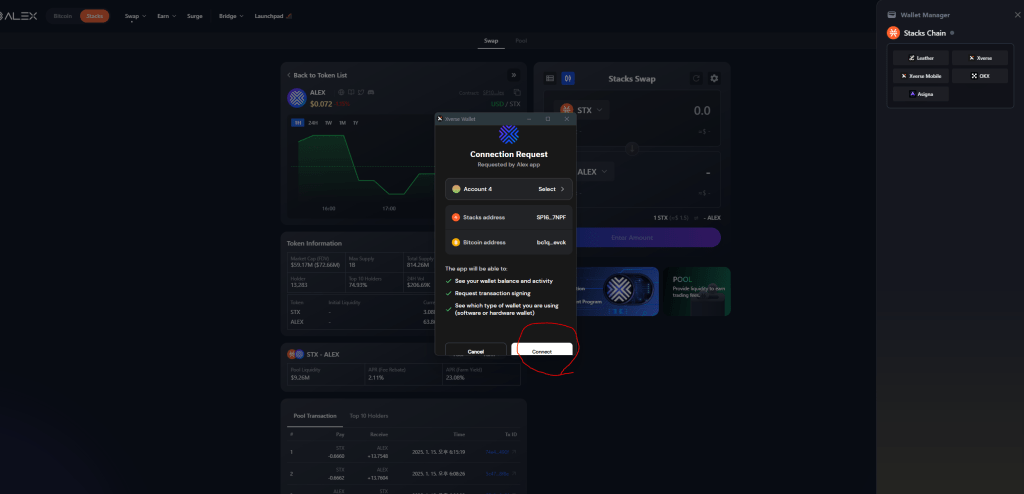Click Cancel in the Connection Request dialog

(x=475, y=351)
